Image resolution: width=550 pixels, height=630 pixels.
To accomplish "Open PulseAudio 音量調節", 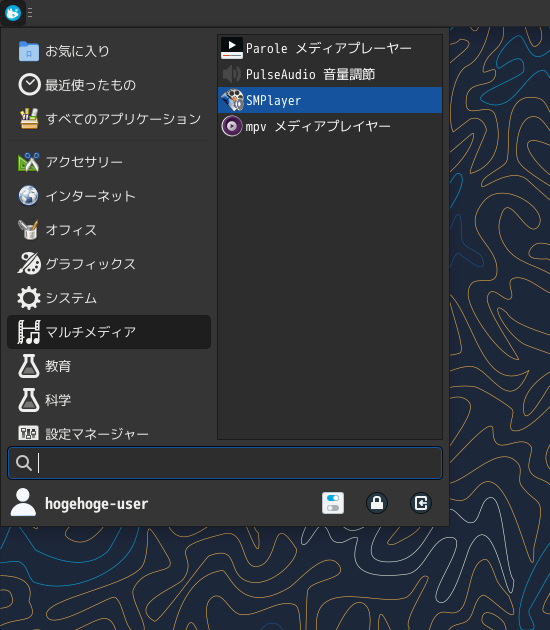I will [x=330, y=74].
